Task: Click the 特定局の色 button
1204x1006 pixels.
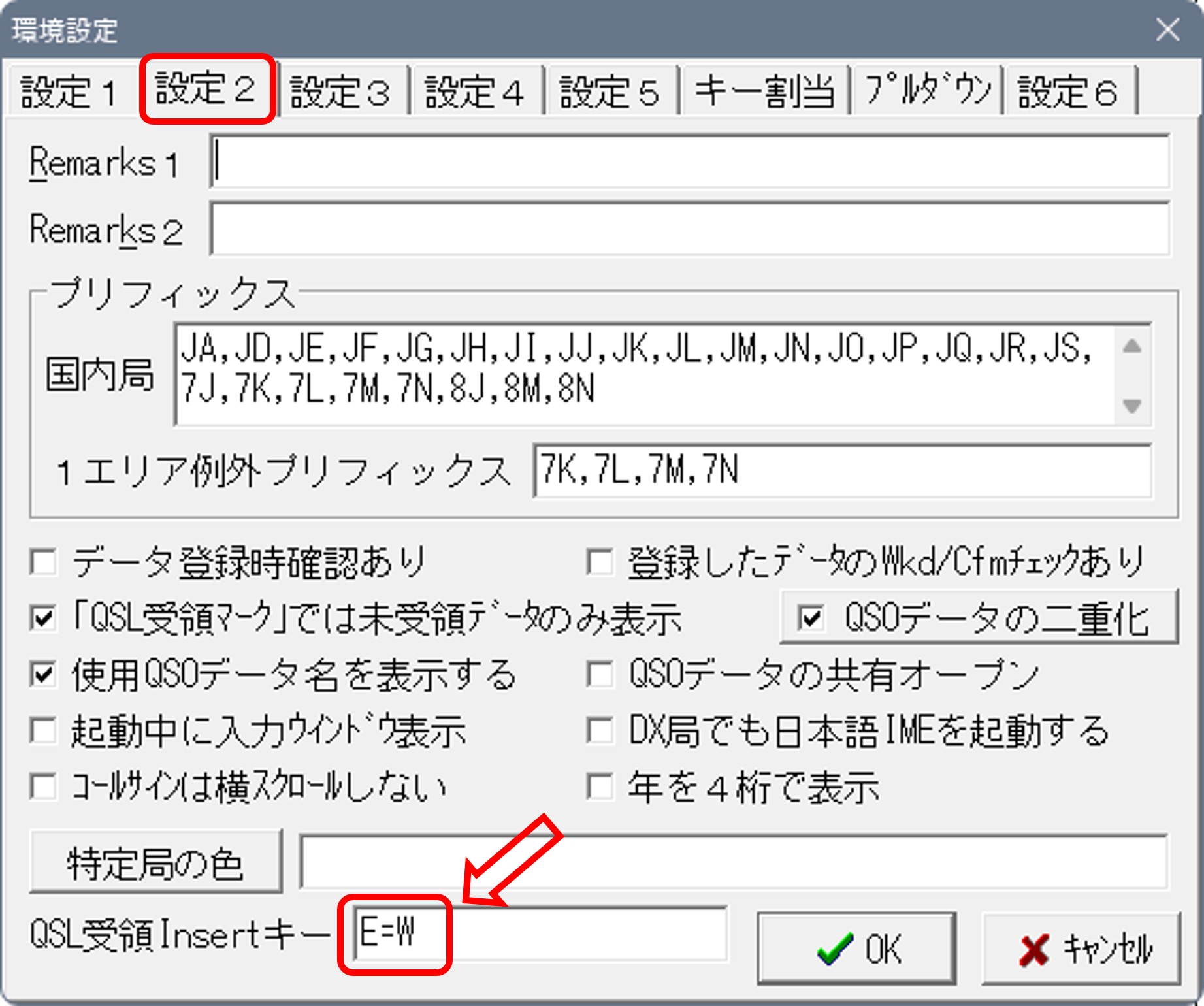Action: (x=155, y=862)
